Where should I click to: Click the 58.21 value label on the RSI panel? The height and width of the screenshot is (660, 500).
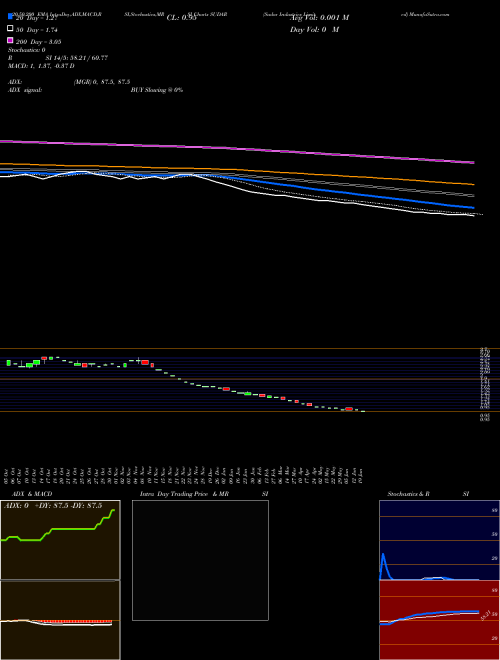pos(485,615)
